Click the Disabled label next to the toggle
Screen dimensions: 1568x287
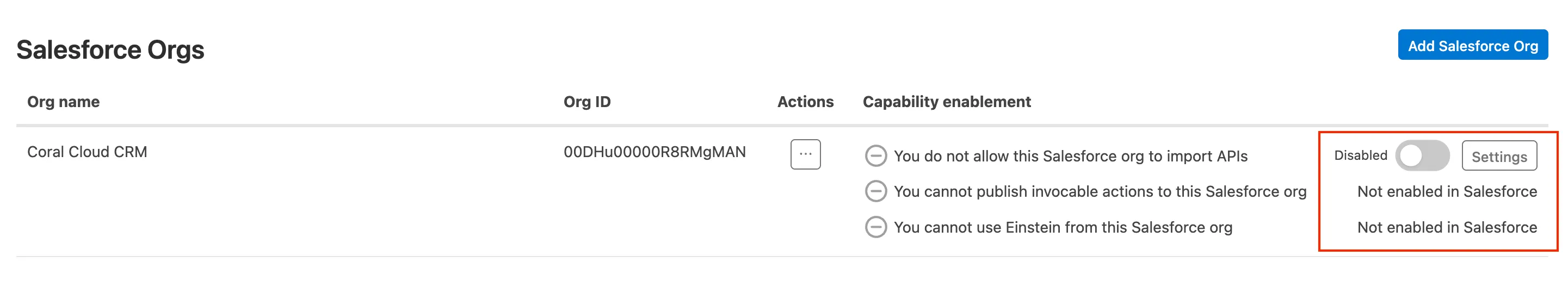pos(1360,155)
